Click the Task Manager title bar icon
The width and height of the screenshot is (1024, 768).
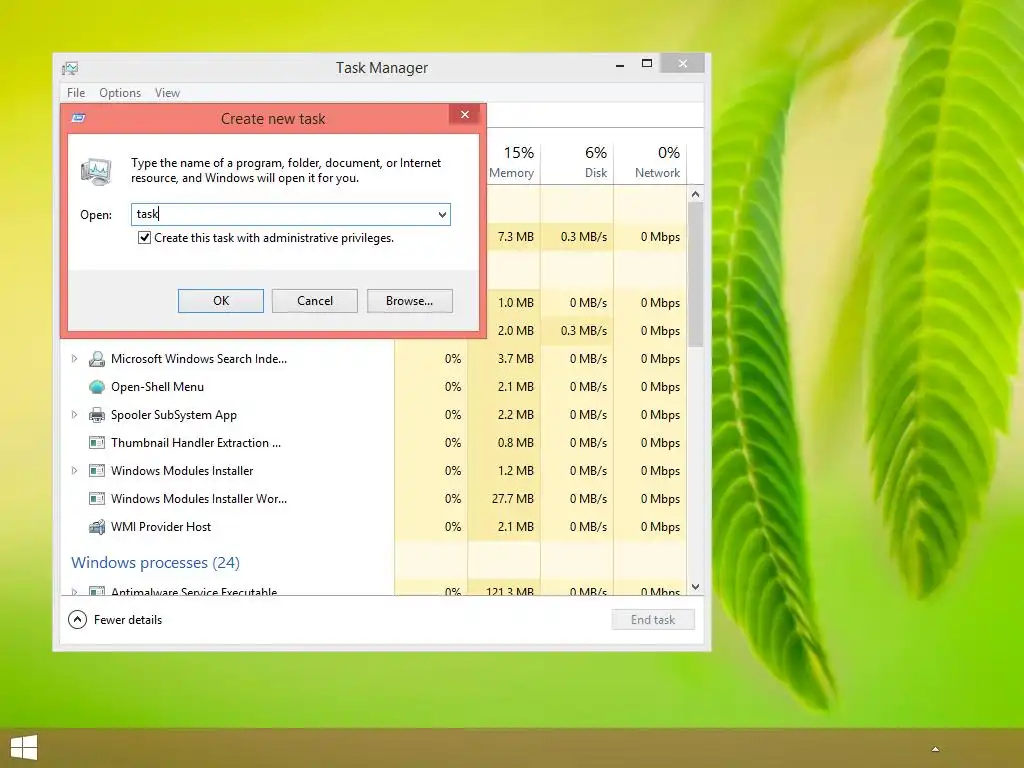(70, 68)
